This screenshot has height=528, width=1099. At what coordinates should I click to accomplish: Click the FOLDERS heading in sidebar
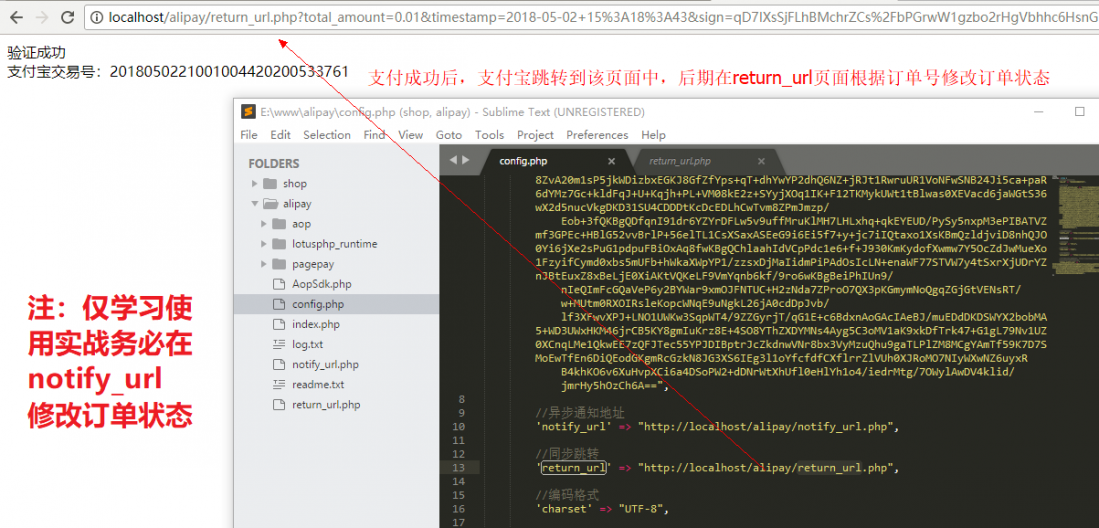pyautogui.click(x=273, y=163)
